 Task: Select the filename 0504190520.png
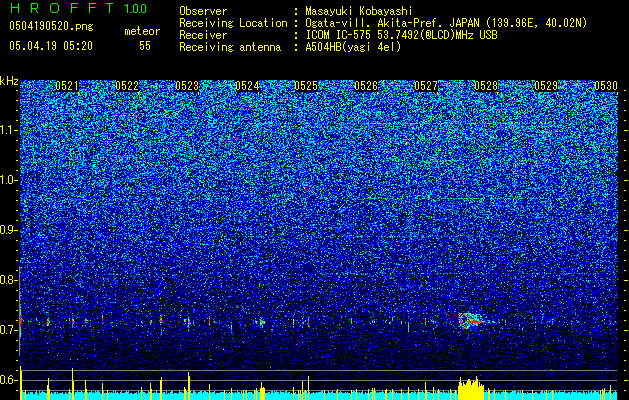point(51,26)
